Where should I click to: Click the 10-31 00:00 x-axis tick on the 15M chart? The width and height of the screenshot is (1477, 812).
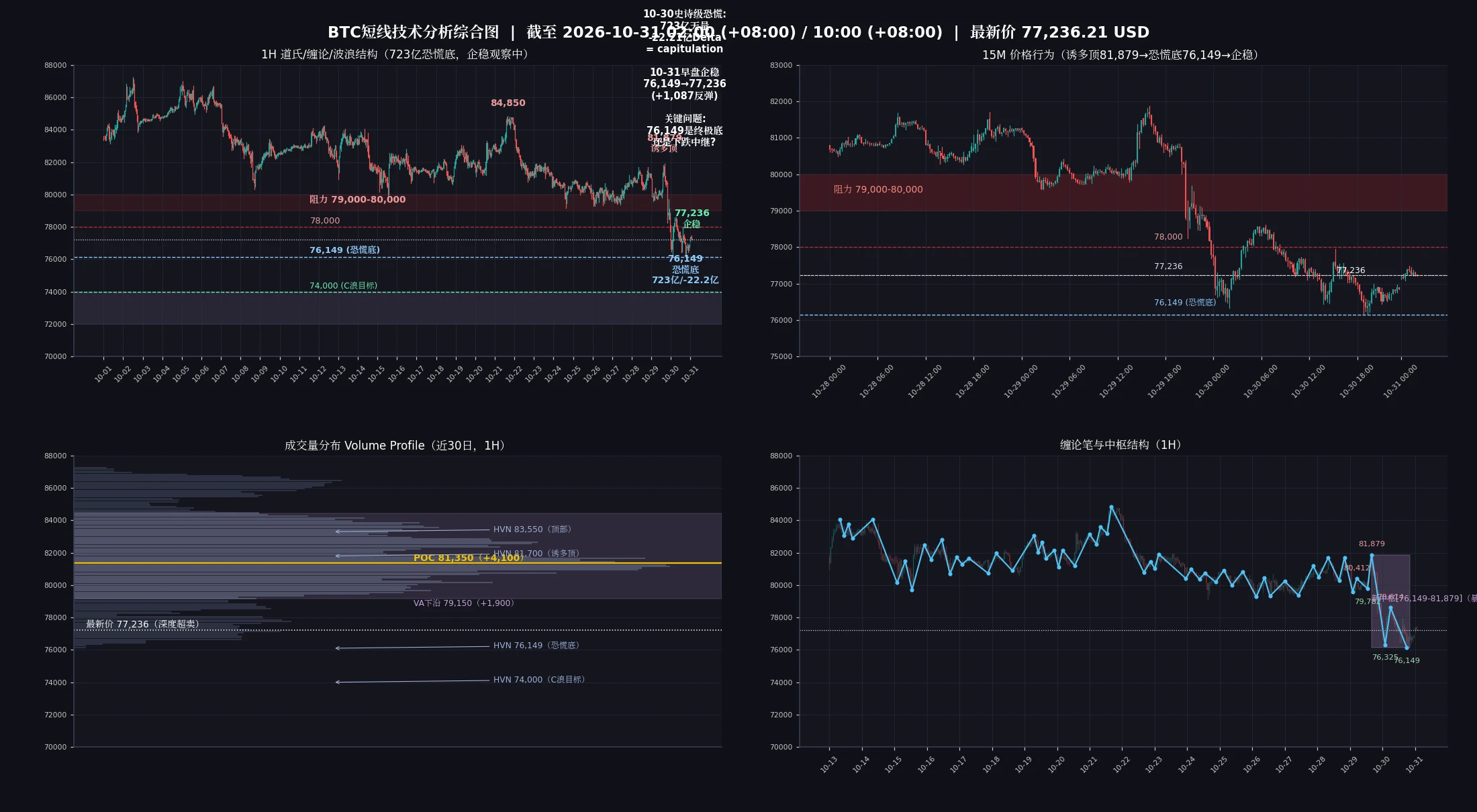pyautogui.click(x=1400, y=381)
